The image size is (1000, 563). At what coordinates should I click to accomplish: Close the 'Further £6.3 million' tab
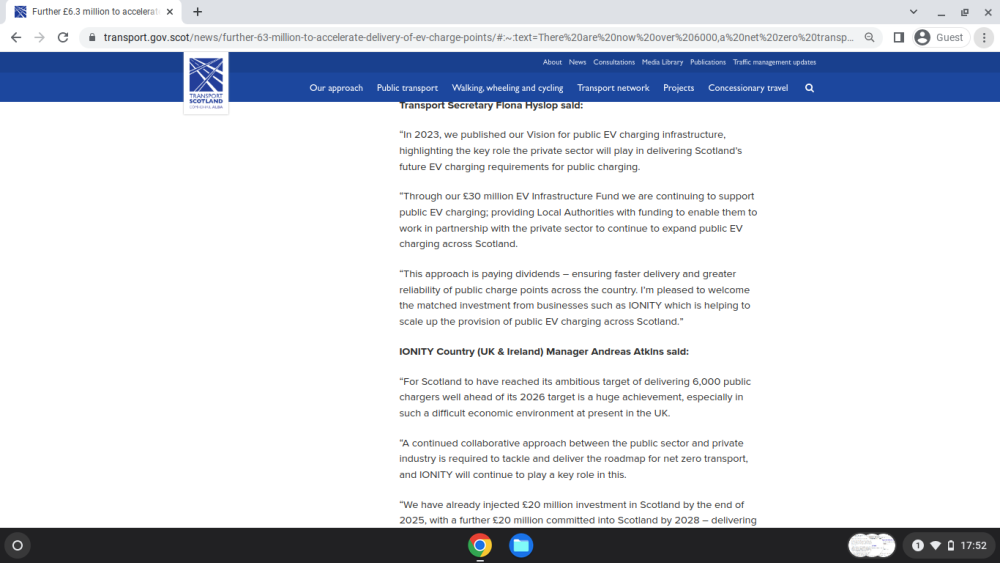[x=170, y=11]
